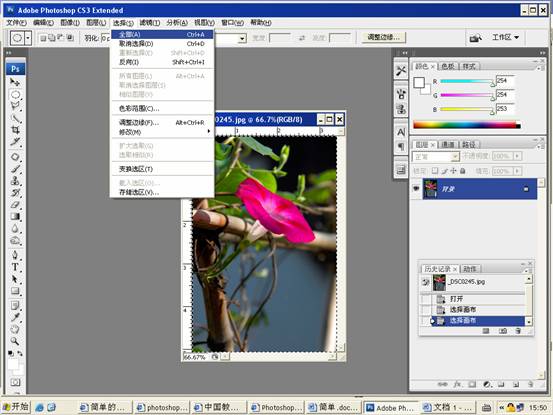
Task: Switch to the 动作 tab
Action: 470,269
